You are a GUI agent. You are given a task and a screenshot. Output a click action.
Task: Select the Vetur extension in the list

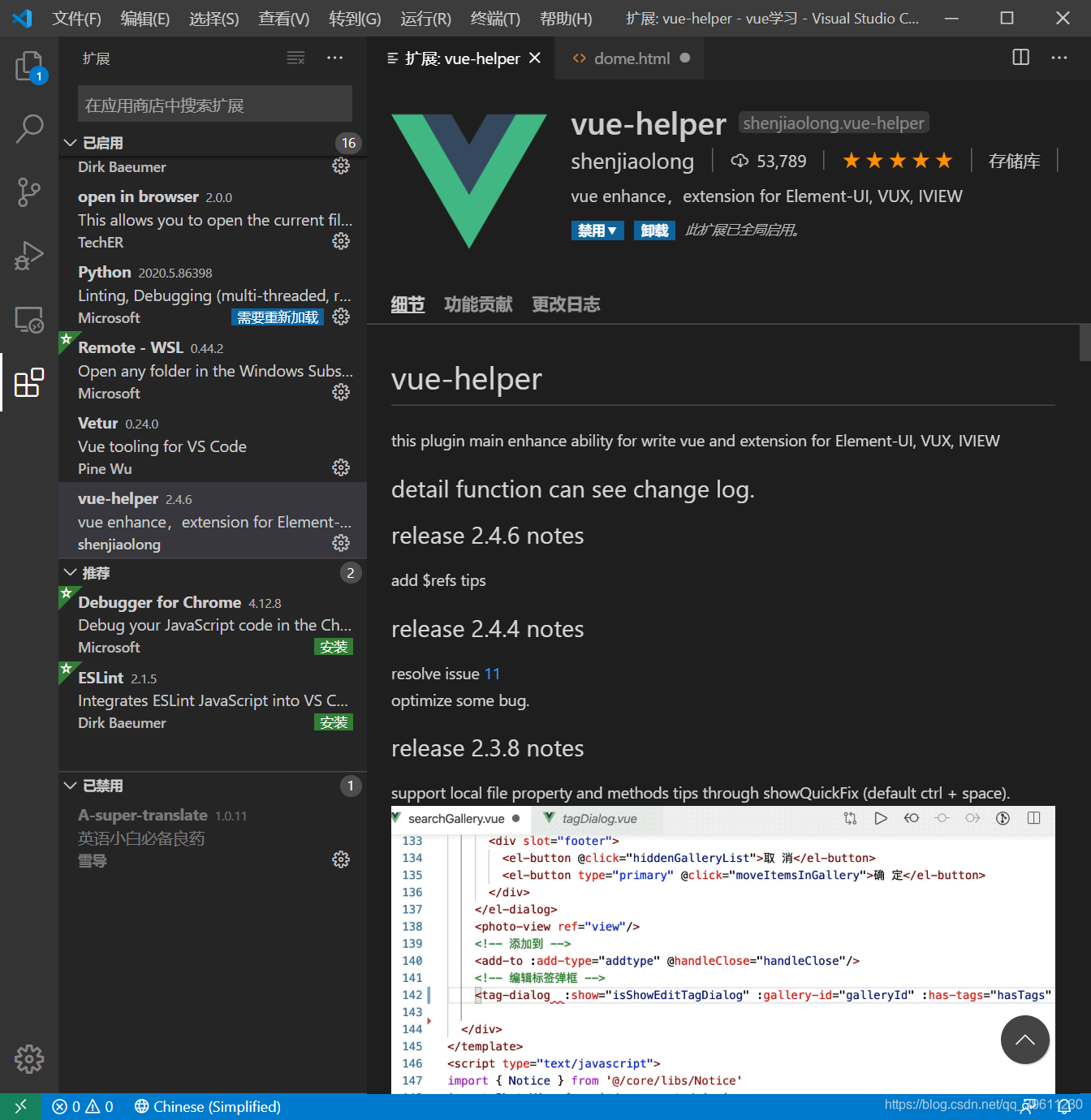[213, 445]
